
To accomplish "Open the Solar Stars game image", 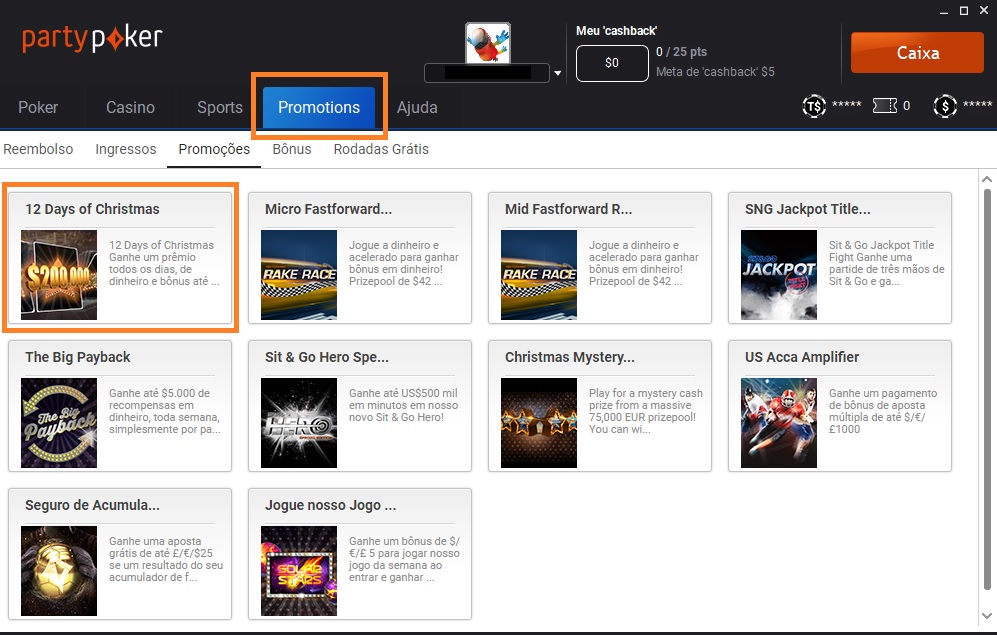I will 299,571.
